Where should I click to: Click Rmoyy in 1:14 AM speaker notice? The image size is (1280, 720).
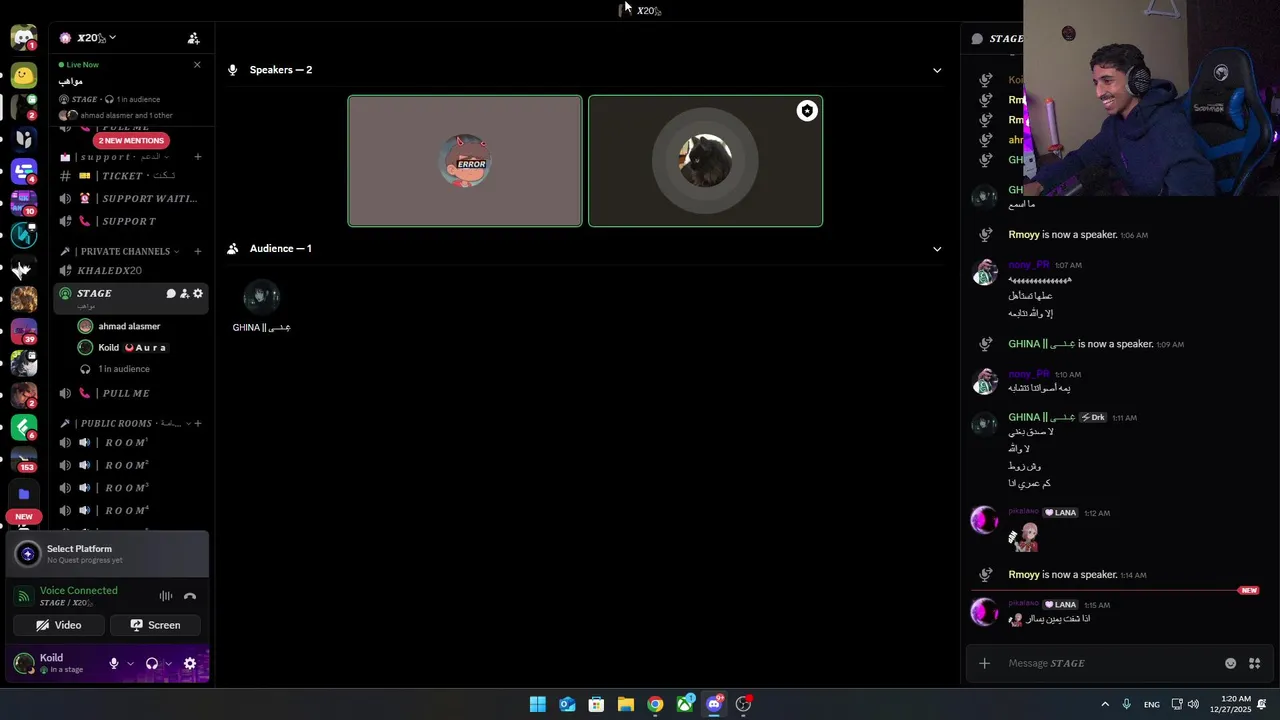click(x=1024, y=575)
